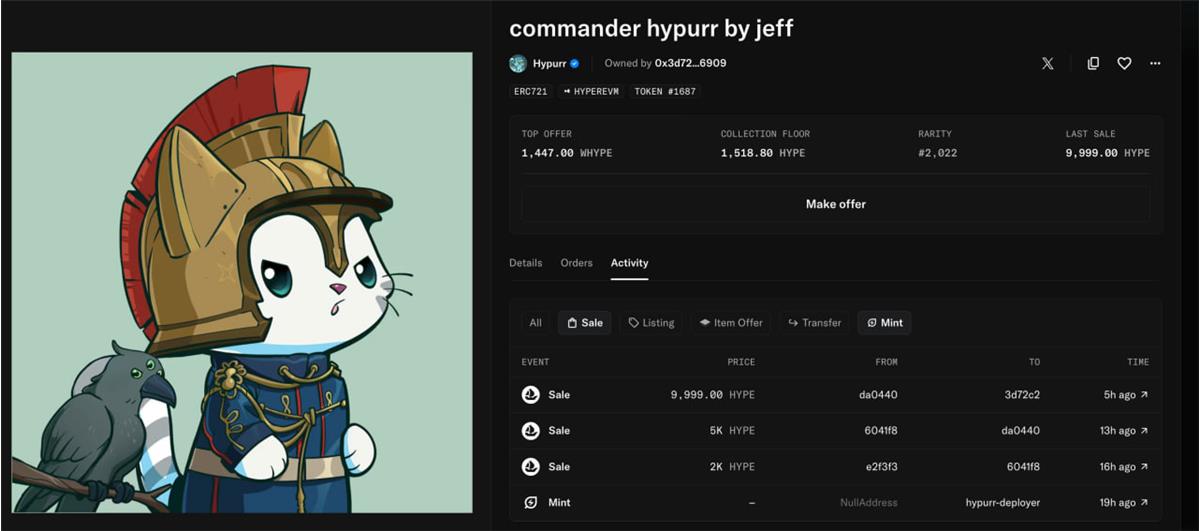Open owner address 0x3d72...6909
Viewport: 1200px width, 531px height.
[x=690, y=63]
